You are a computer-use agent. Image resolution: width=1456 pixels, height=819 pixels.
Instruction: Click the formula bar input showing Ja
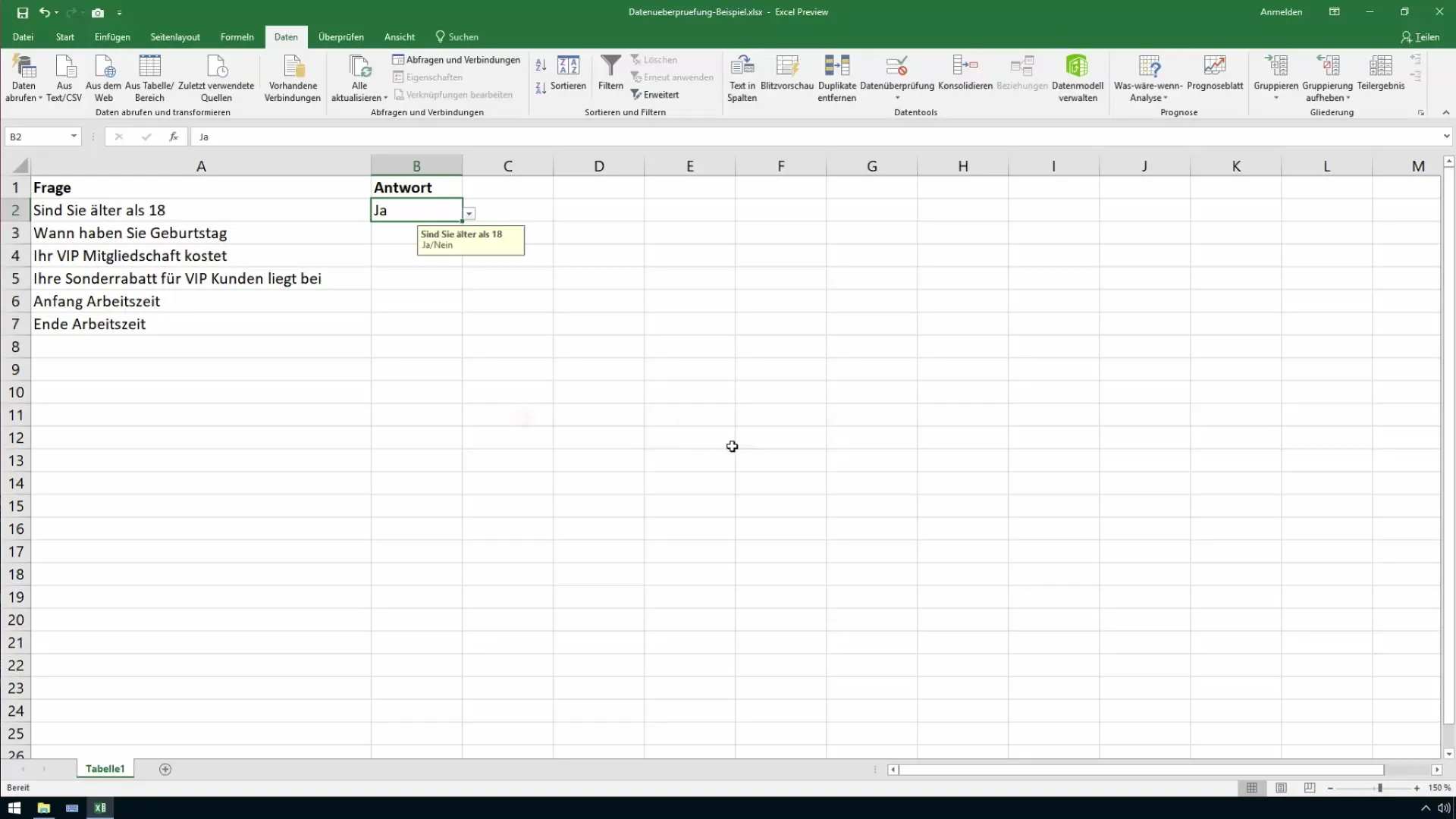click(815, 136)
